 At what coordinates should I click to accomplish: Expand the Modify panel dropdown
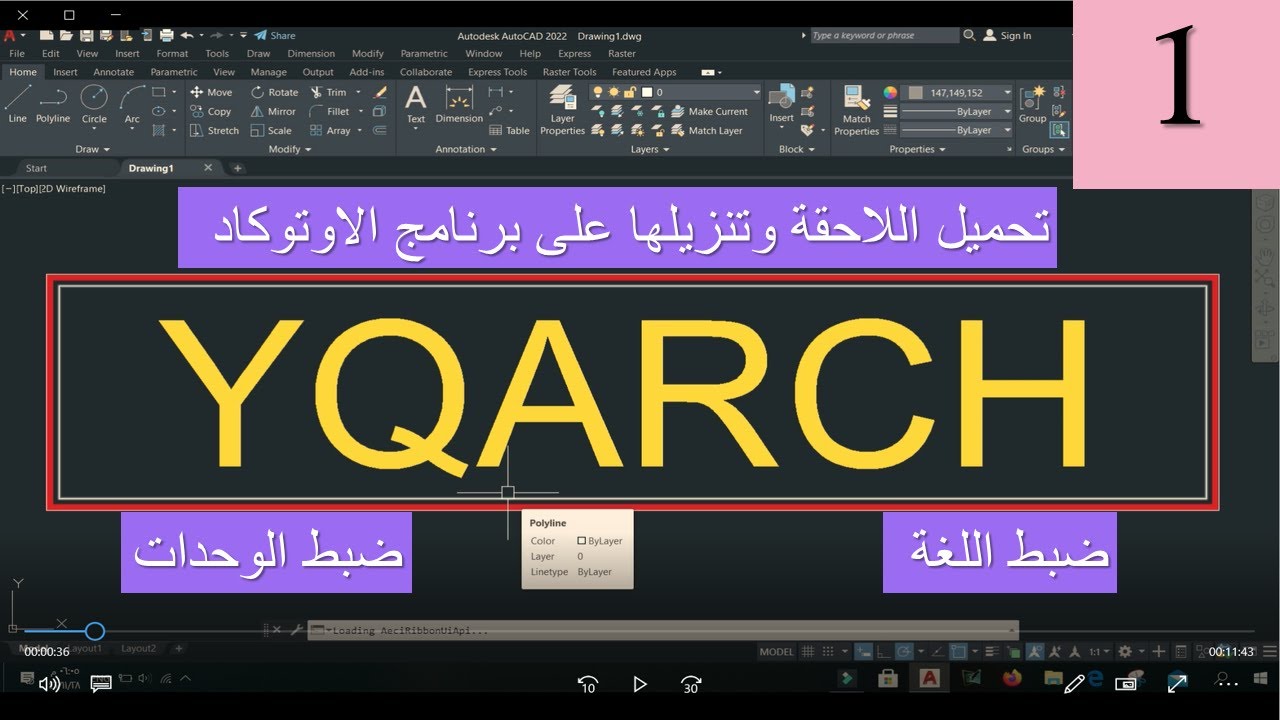coord(290,149)
